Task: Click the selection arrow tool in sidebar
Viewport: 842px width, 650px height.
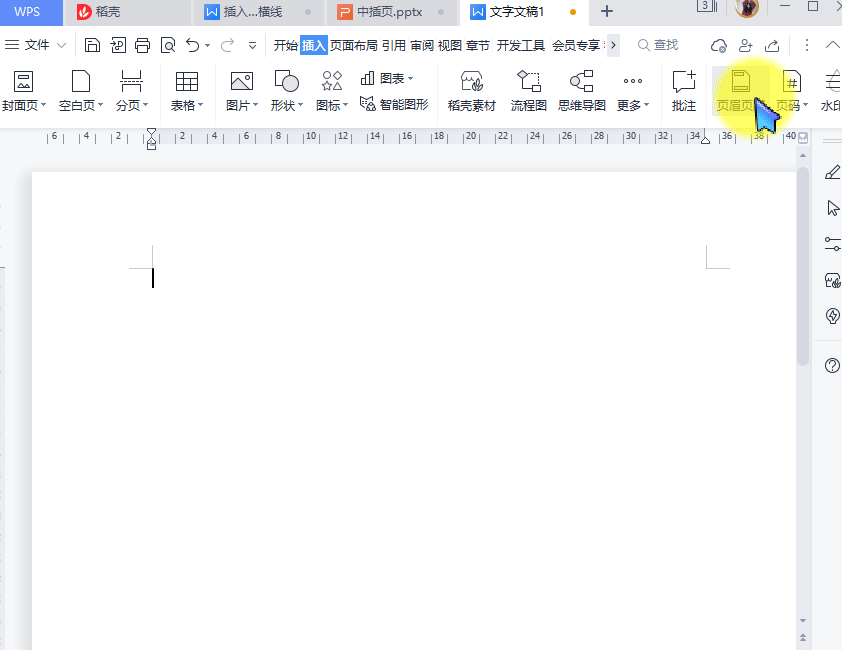Action: click(833, 208)
